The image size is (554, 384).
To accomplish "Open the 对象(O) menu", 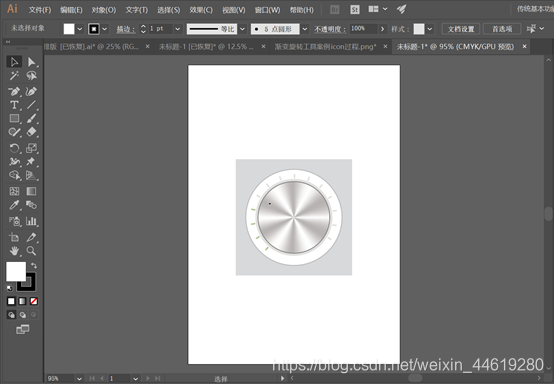I will tap(104, 10).
